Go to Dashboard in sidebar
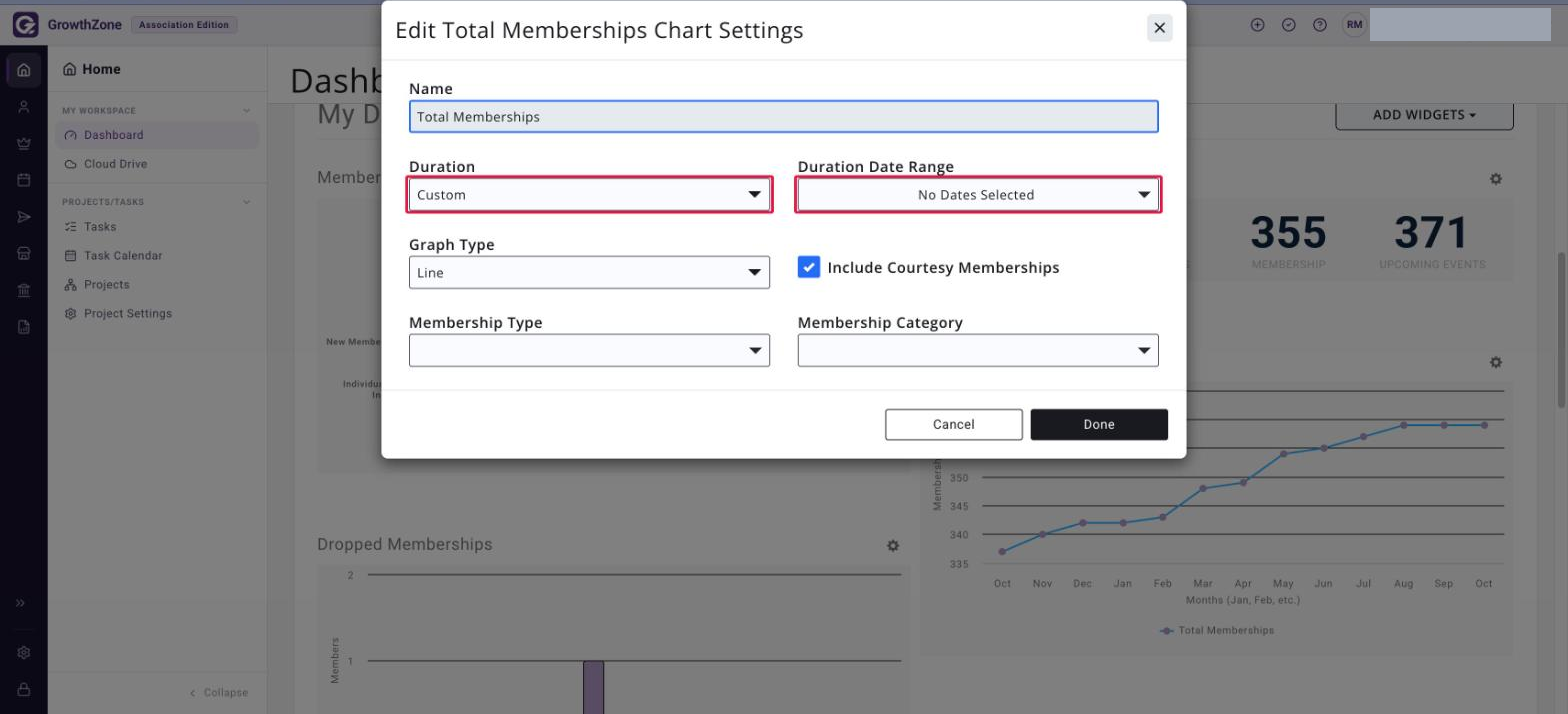This screenshot has height=714, width=1568. (158, 135)
